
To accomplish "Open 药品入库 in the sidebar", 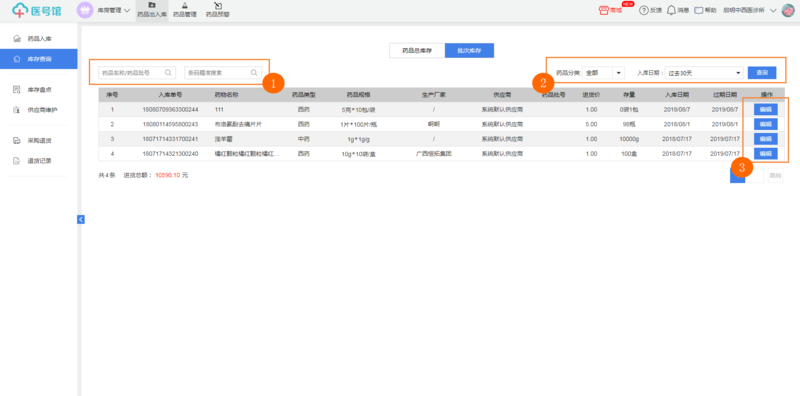I will point(39,38).
